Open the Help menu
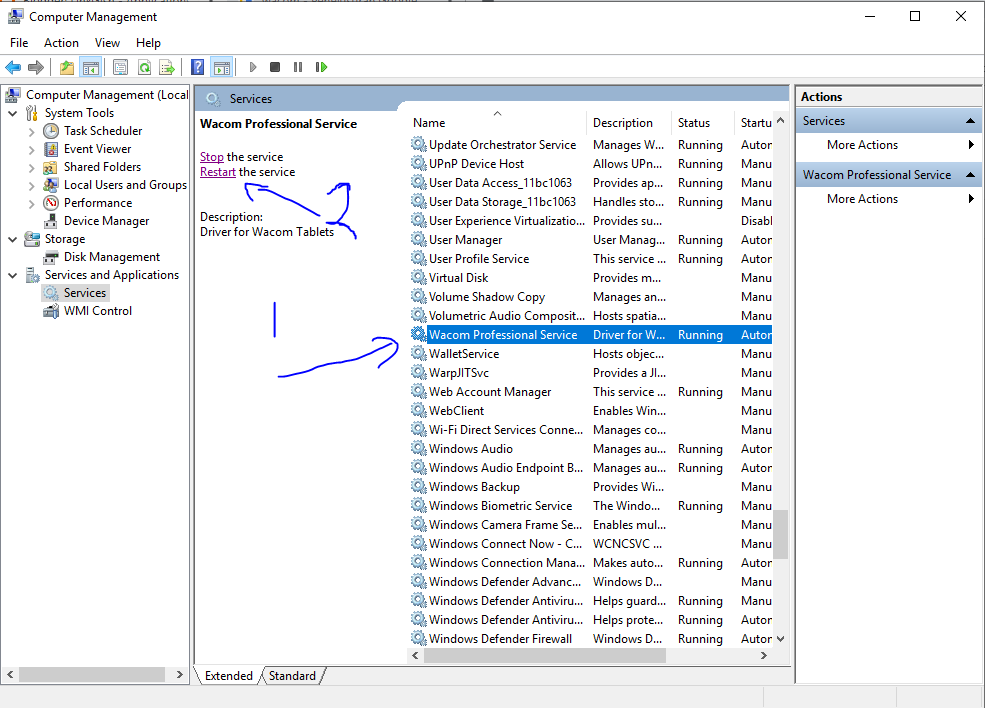The width and height of the screenshot is (985, 708). (148, 43)
